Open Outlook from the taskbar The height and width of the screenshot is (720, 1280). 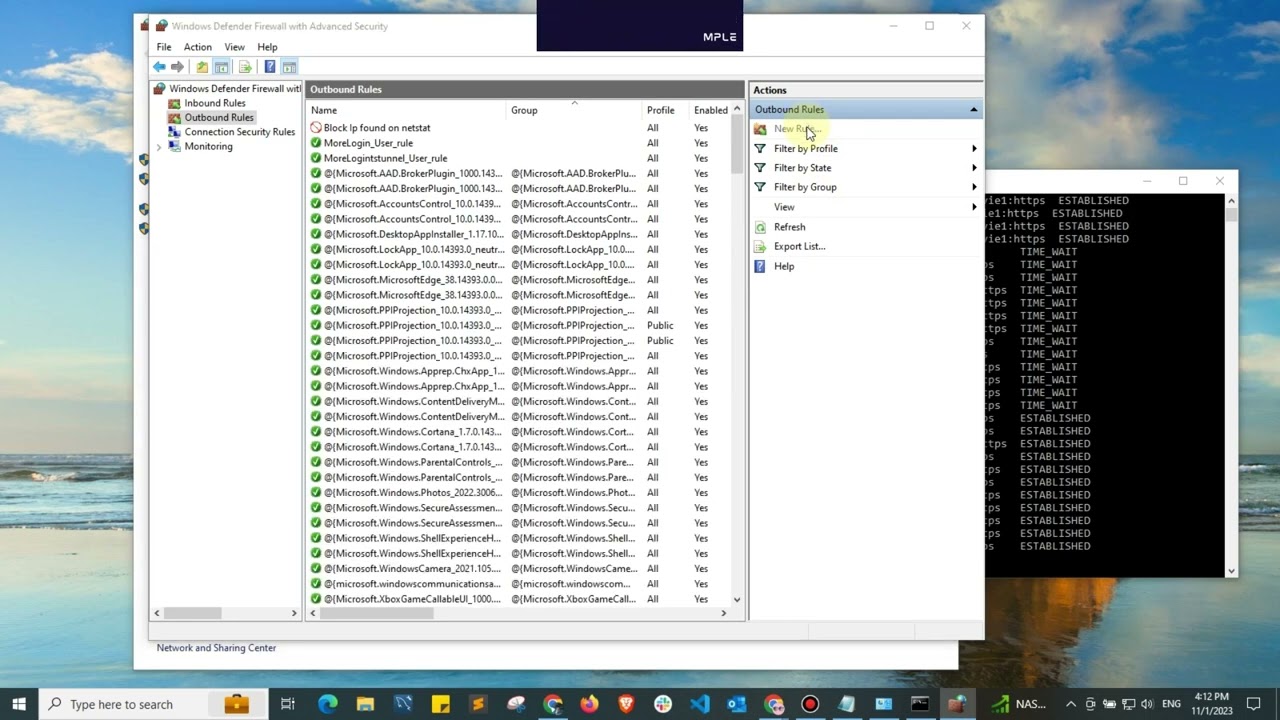(737, 704)
